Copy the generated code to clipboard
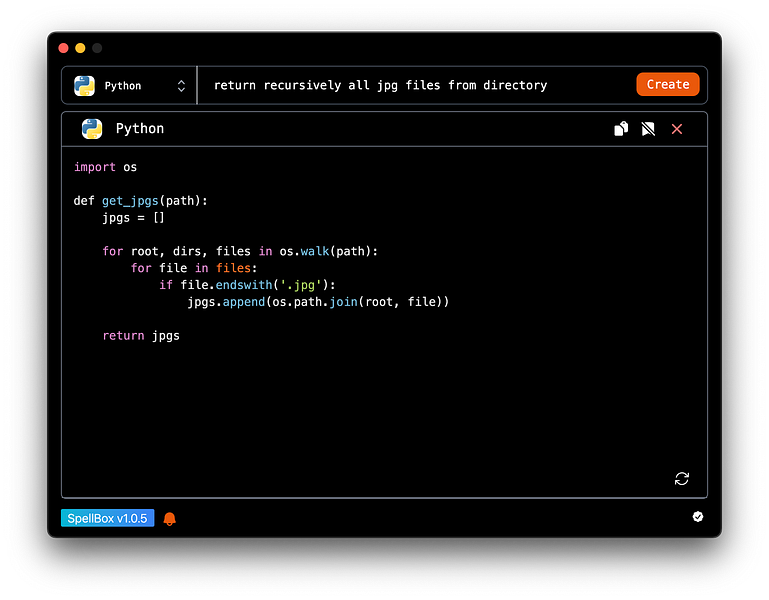 click(621, 129)
